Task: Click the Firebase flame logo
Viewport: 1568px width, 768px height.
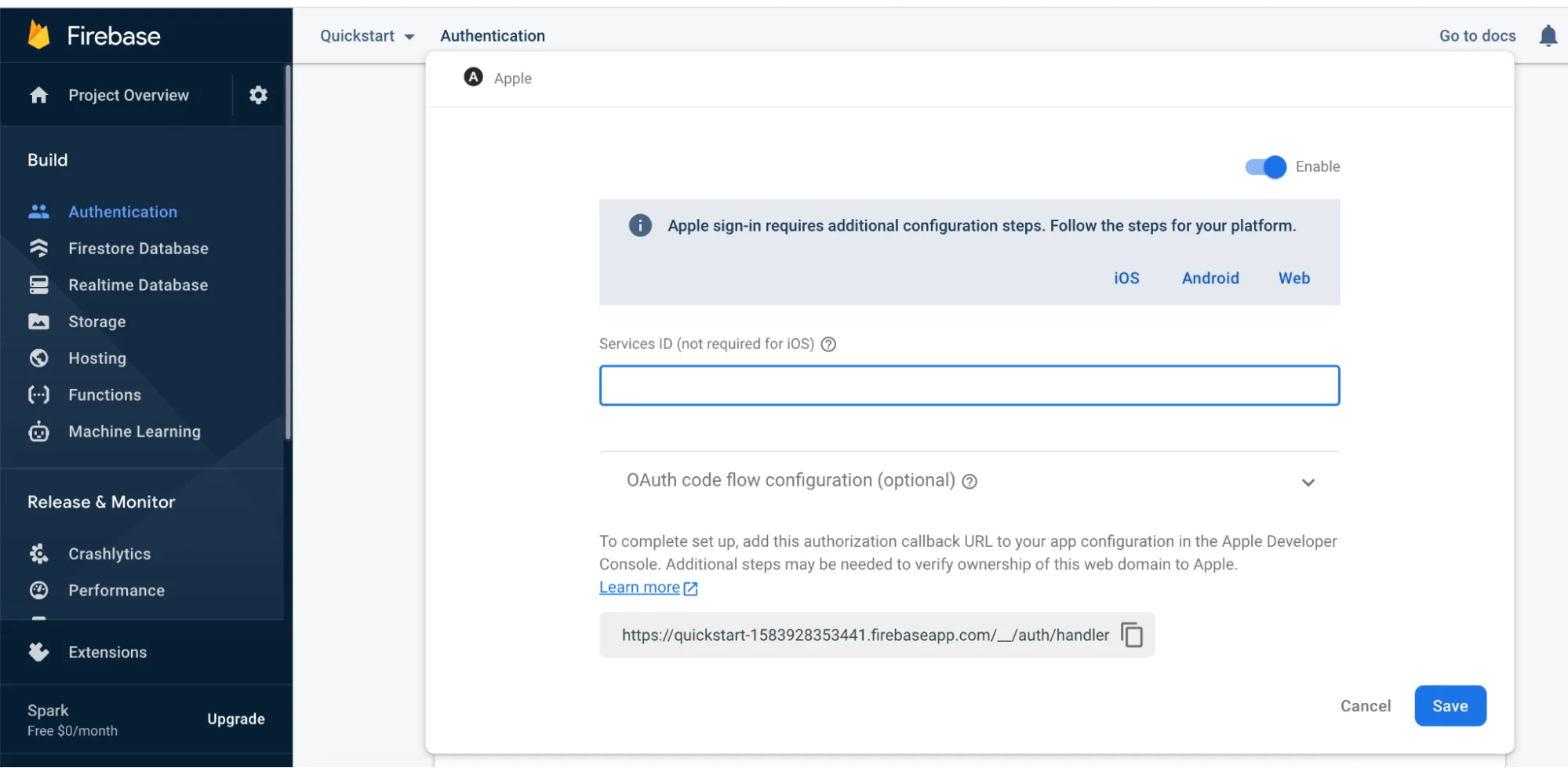Action: [38, 35]
